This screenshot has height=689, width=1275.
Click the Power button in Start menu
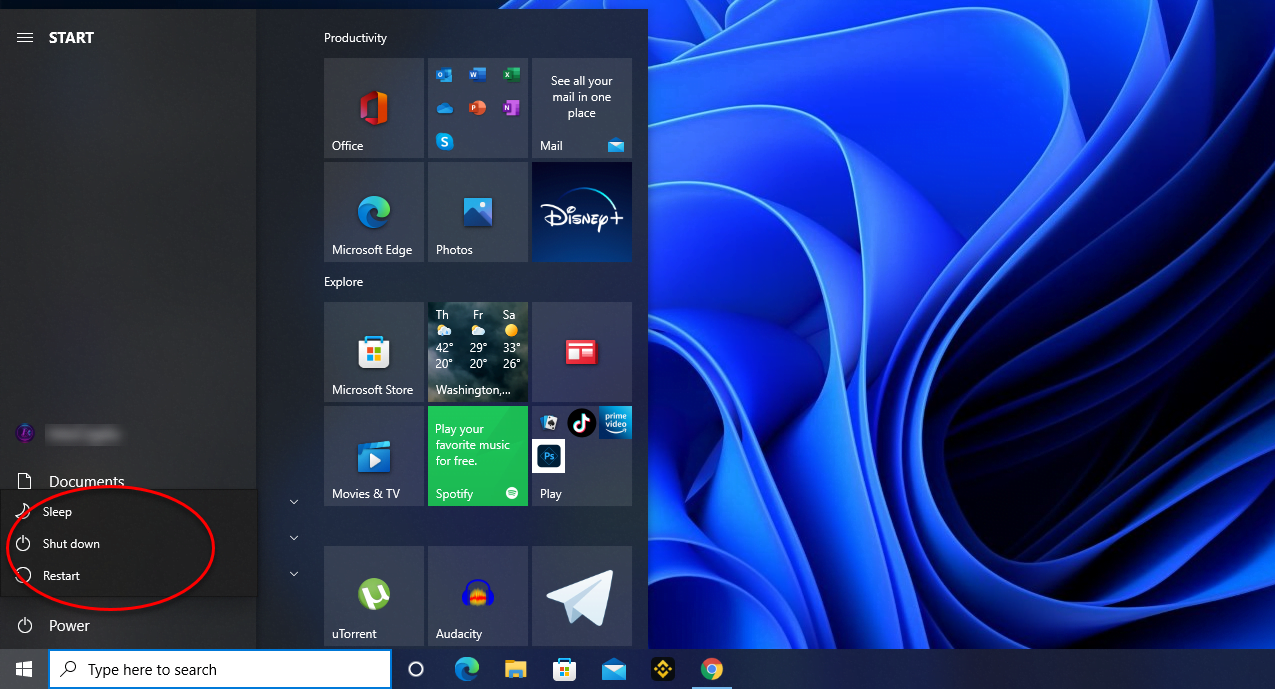128,626
